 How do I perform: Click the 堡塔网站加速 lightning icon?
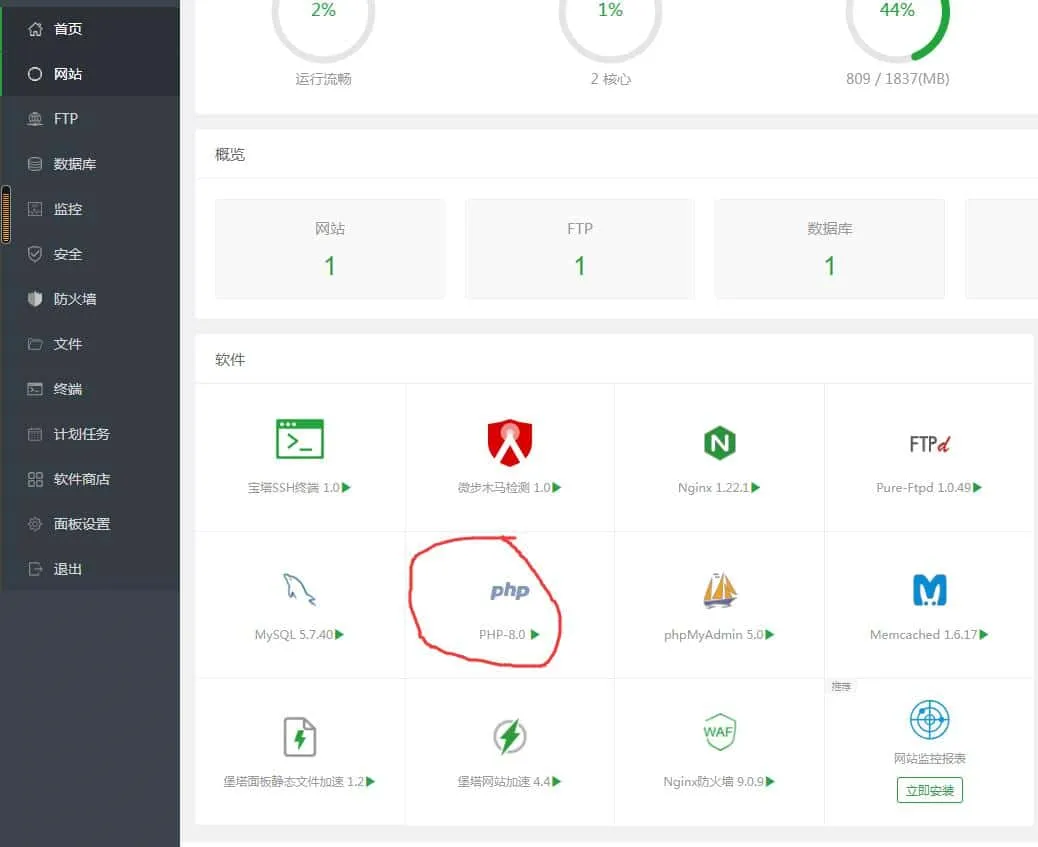[510, 736]
